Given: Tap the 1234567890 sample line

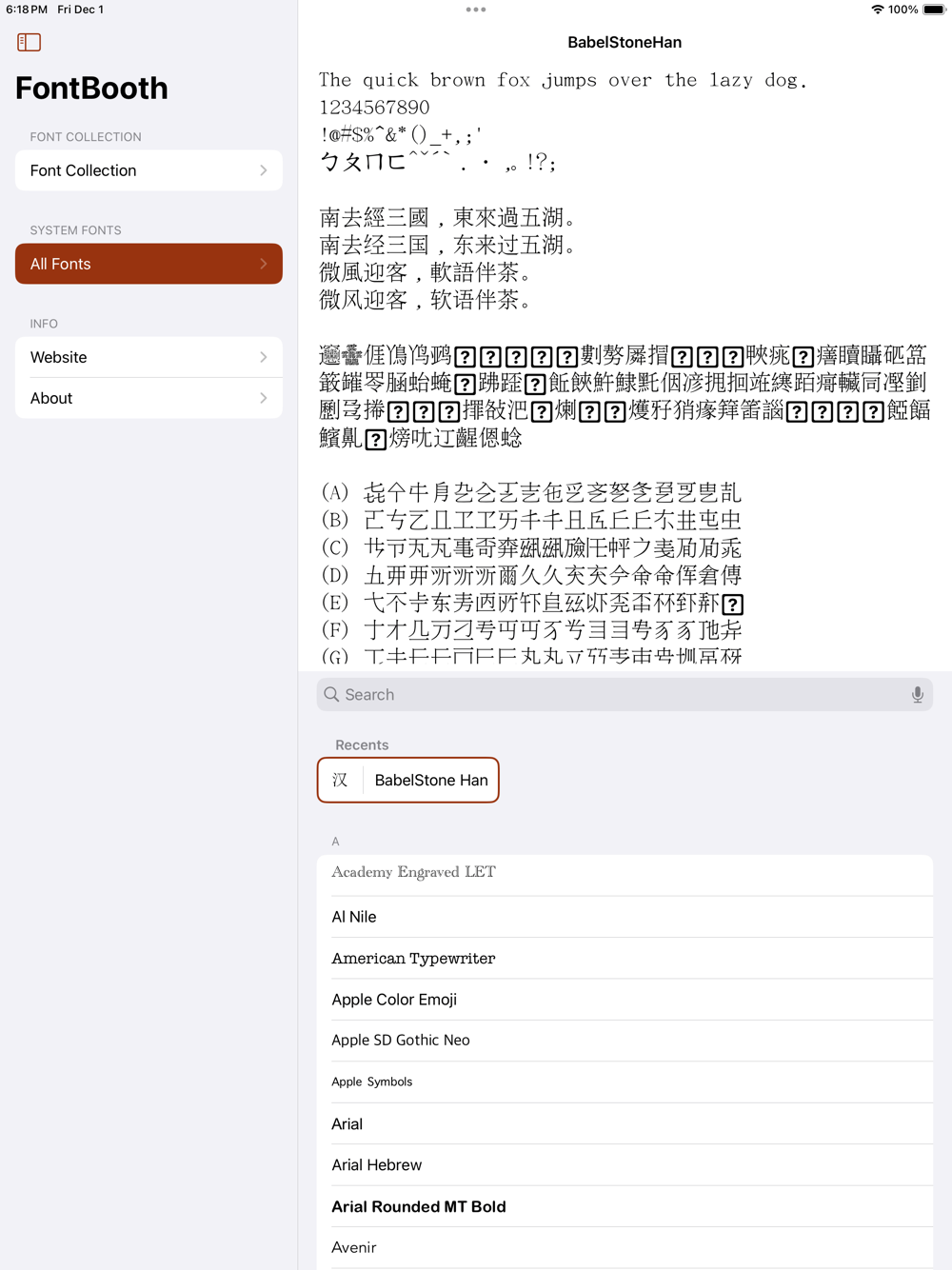Looking at the screenshot, I should coord(374,108).
